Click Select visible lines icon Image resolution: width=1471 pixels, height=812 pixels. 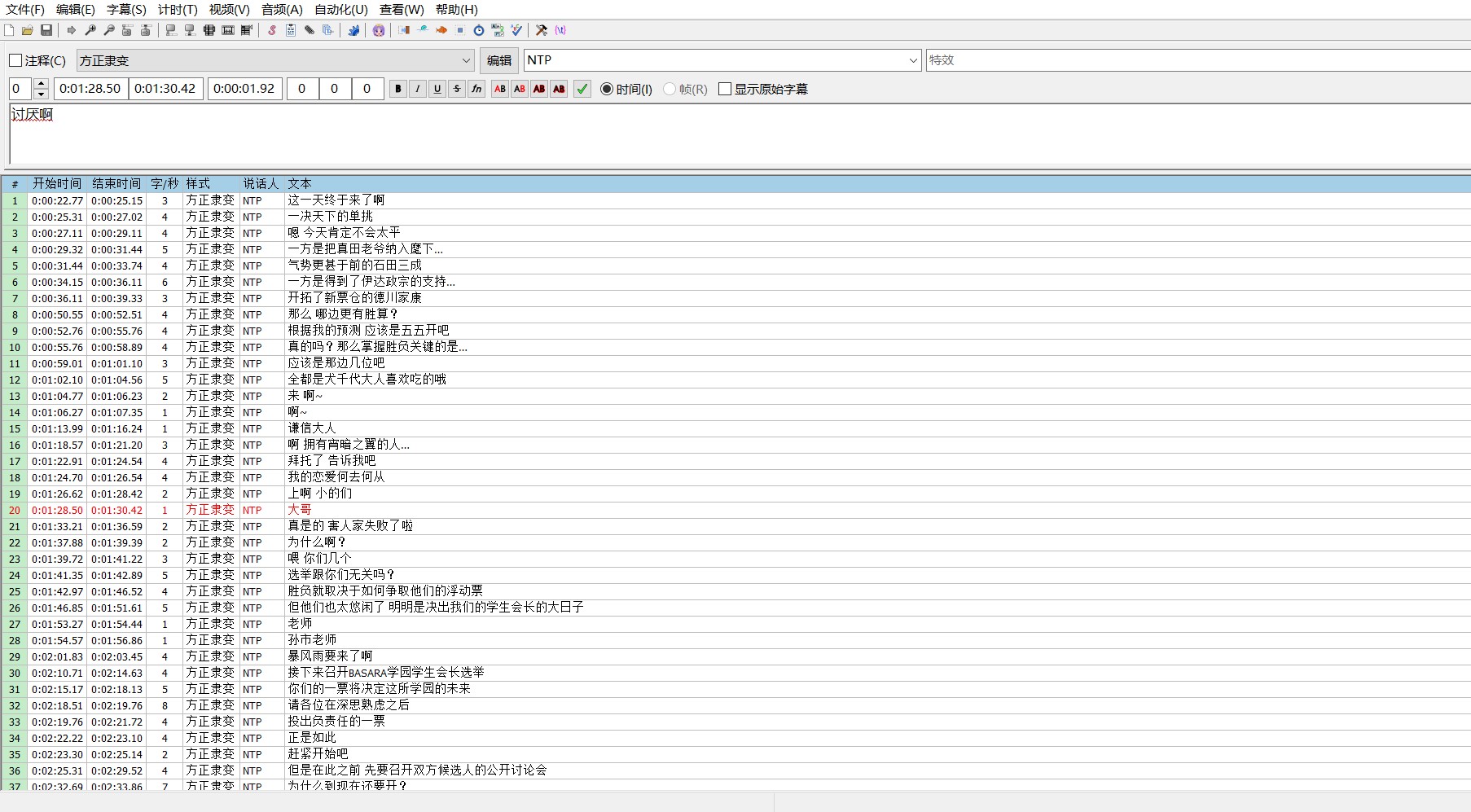[x=209, y=30]
